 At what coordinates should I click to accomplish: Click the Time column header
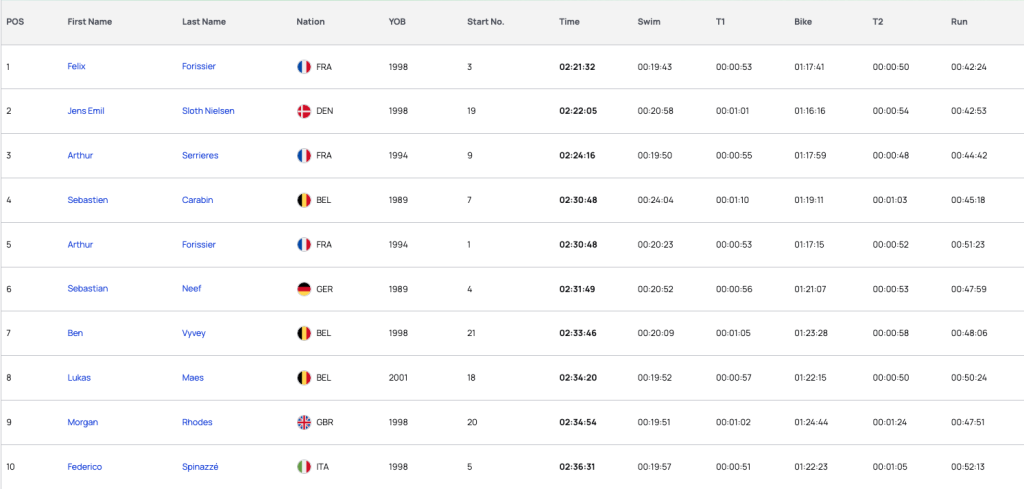pos(569,22)
